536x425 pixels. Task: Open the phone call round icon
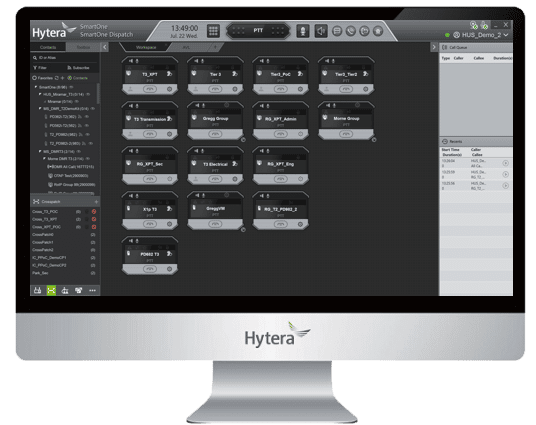click(351, 31)
